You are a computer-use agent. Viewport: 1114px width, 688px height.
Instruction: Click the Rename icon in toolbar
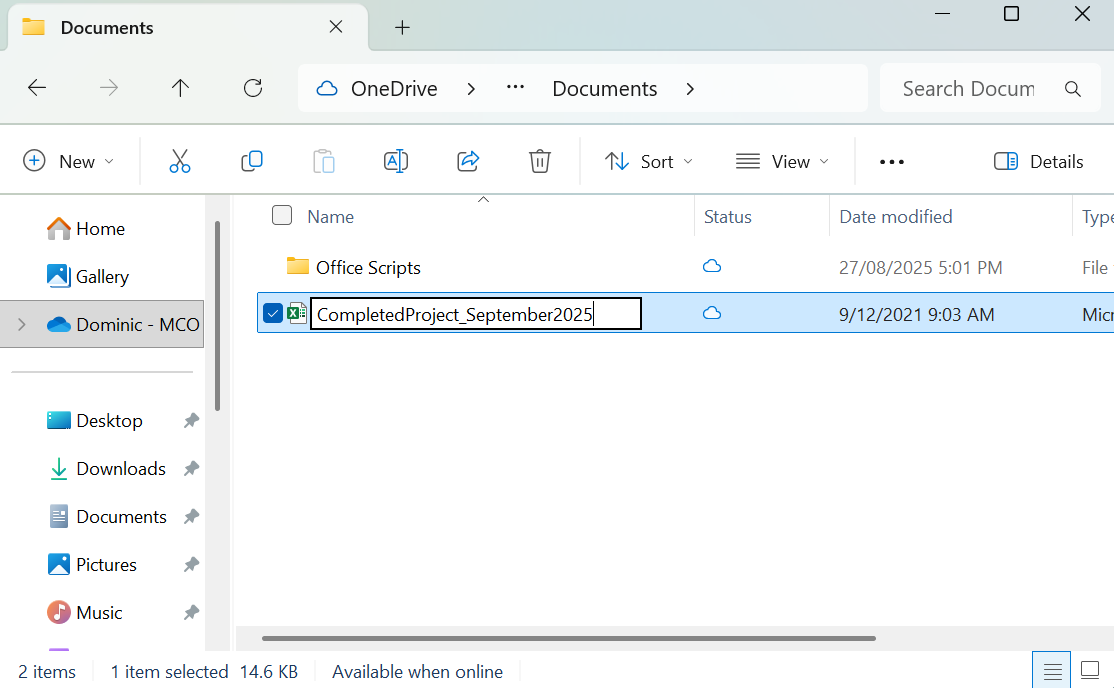396,161
